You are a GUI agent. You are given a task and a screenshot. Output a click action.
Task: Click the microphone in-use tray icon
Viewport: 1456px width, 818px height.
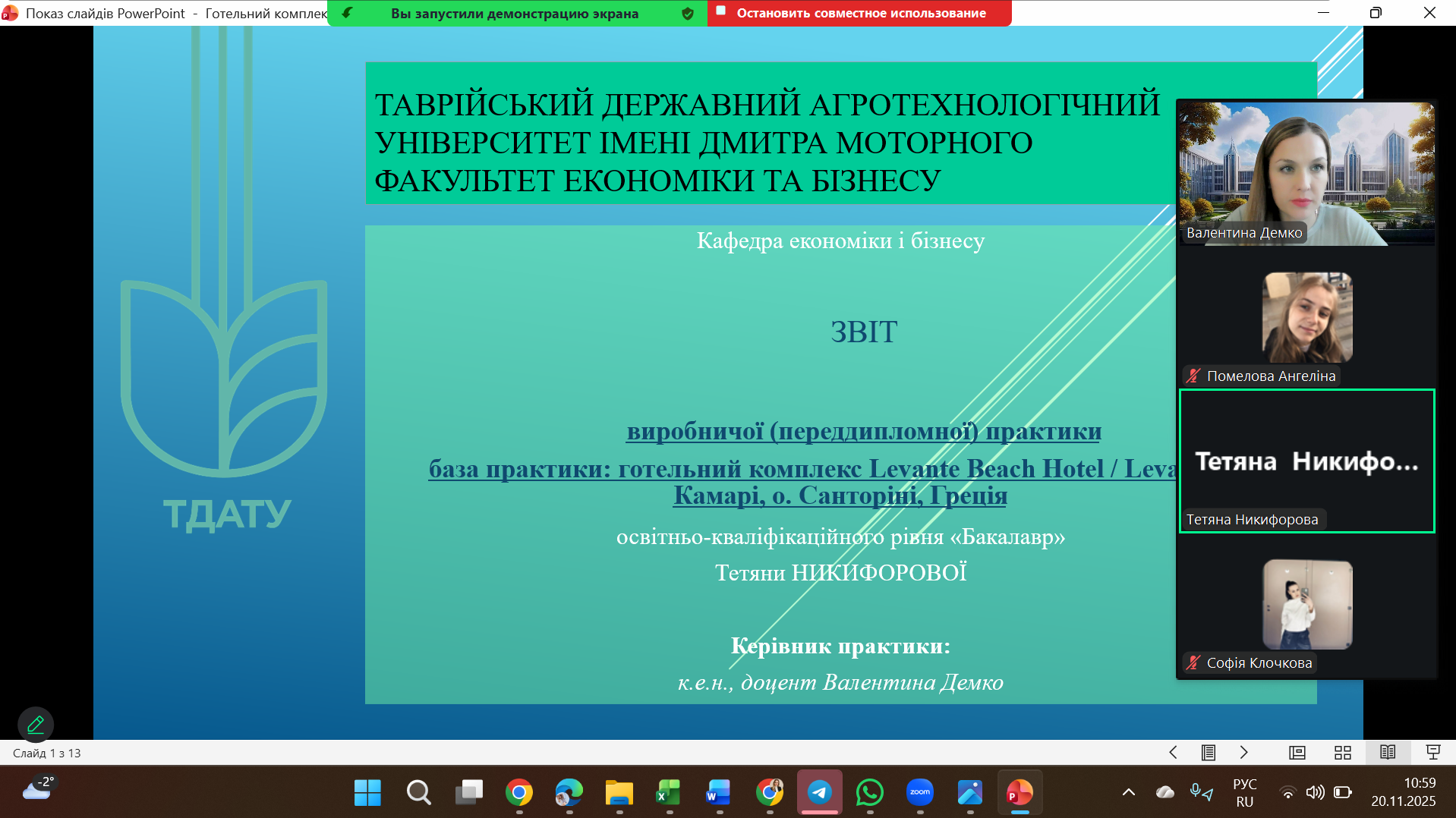[1201, 792]
